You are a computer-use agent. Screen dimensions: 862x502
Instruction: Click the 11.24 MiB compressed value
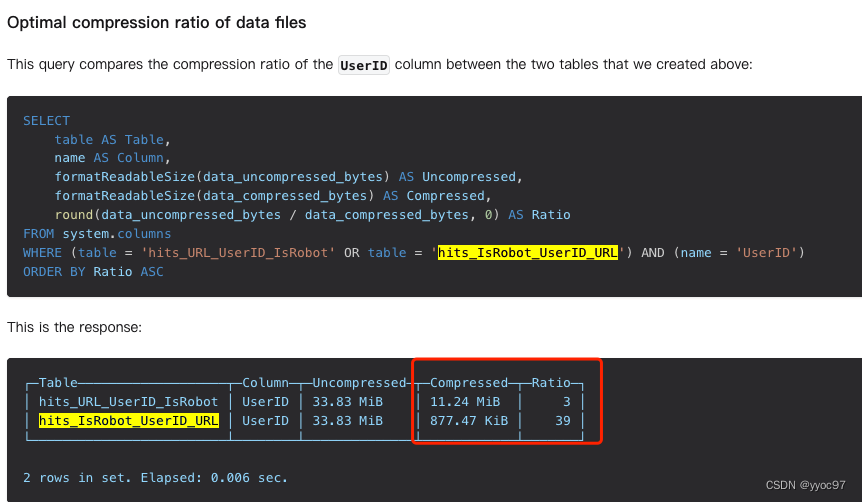pos(465,402)
